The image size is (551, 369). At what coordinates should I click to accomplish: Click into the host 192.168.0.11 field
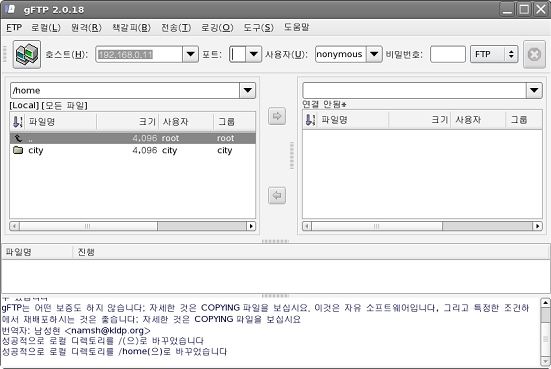point(139,54)
